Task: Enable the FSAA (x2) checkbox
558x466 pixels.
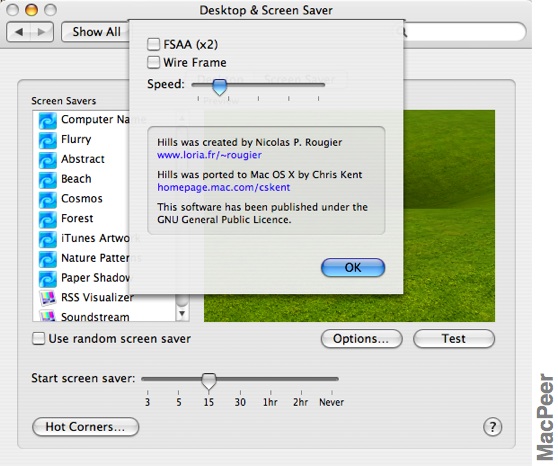Action: click(153, 44)
